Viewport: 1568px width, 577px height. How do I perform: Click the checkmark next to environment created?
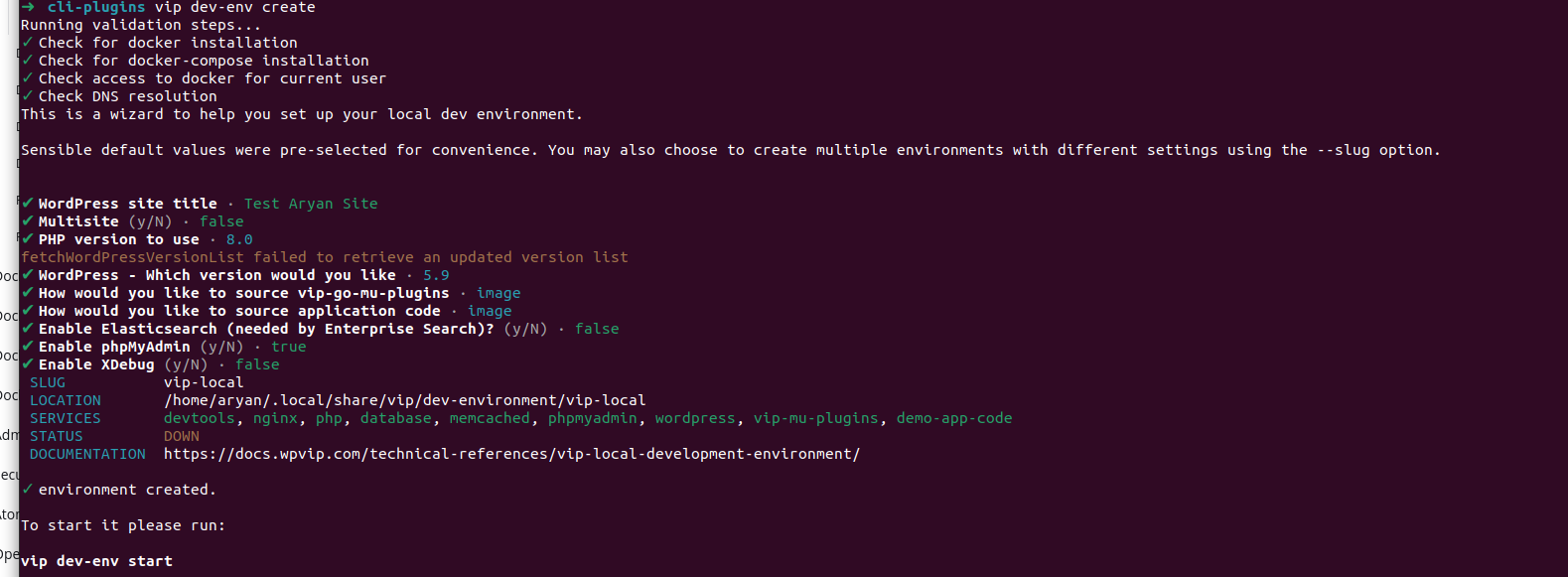pos(27,490)
